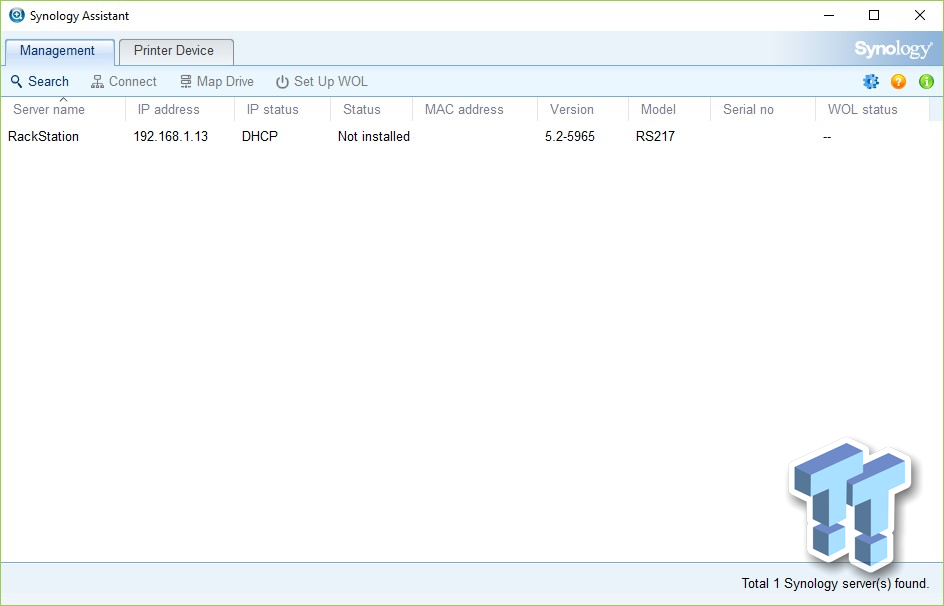Screen dimensions: 944x606
Task: Click the Connect toolbar button
Action: tap(123, 81)
